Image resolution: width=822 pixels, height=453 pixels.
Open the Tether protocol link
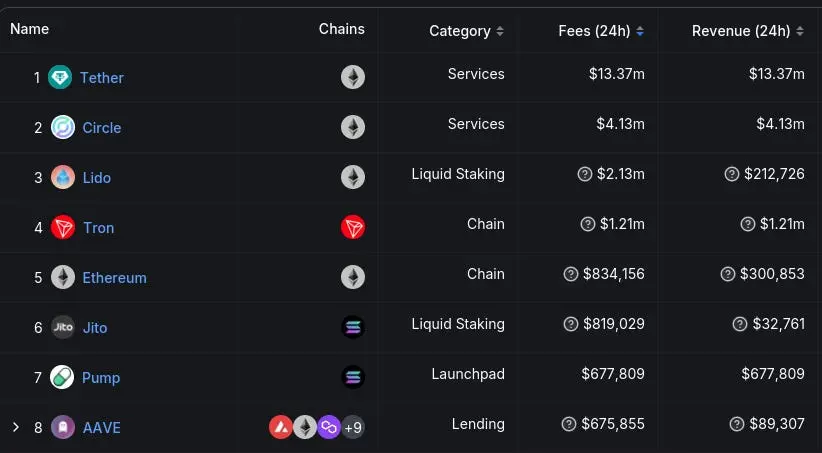point(102,78)
